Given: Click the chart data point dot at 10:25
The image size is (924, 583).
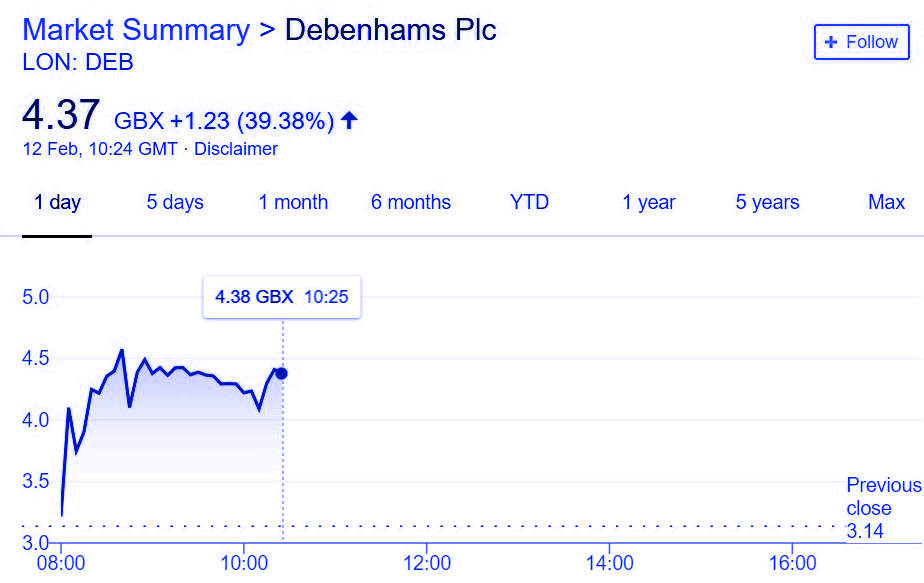Looking at the screenshot, I should coord(282,374).
